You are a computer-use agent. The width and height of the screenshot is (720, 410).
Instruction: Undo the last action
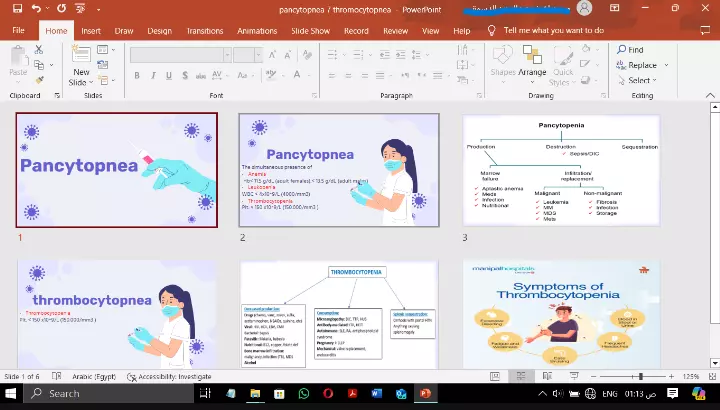point(36,8)
